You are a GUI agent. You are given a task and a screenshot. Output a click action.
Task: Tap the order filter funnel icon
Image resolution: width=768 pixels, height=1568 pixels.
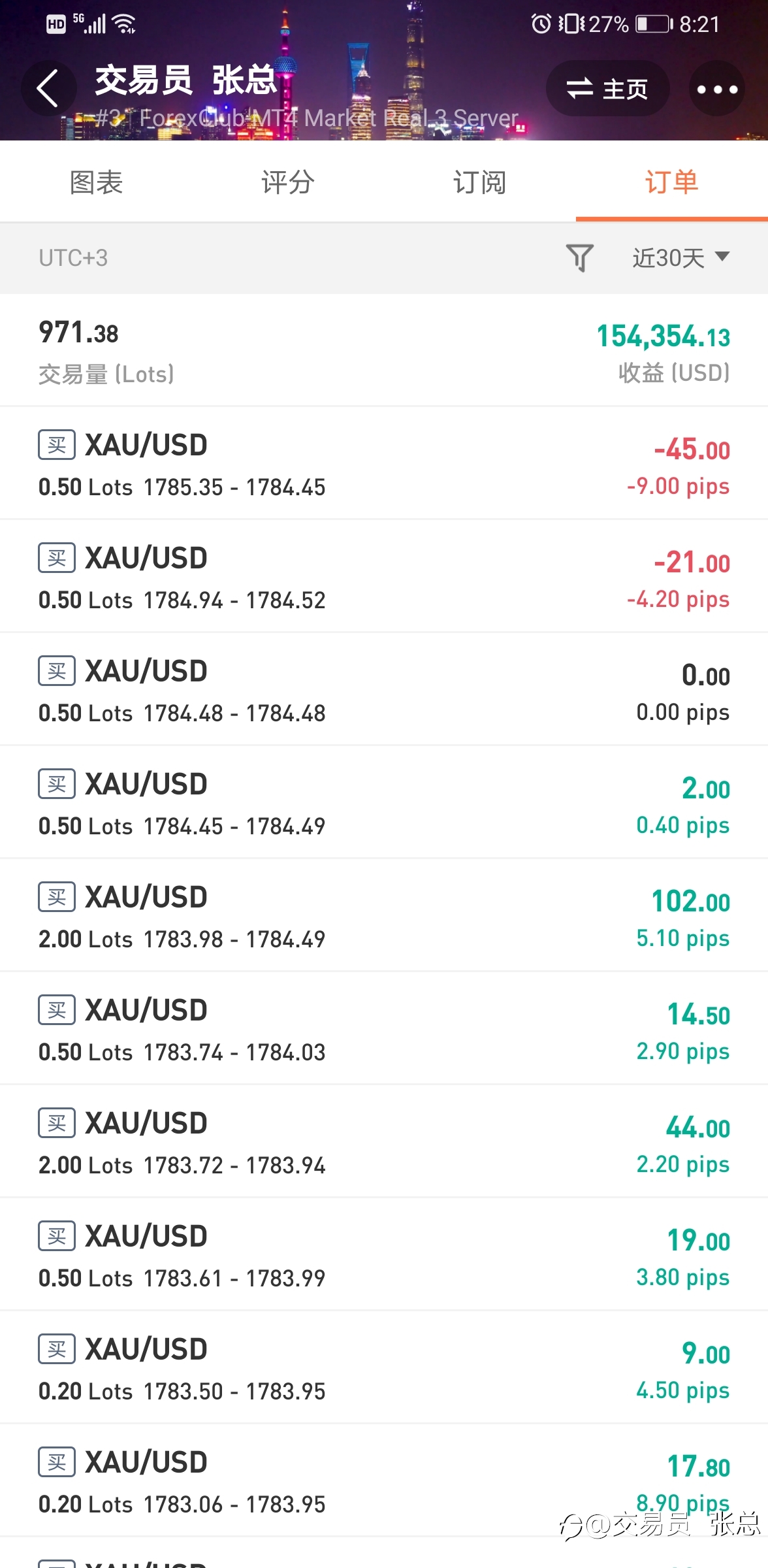pyautogui.click(x=579, y=258)
